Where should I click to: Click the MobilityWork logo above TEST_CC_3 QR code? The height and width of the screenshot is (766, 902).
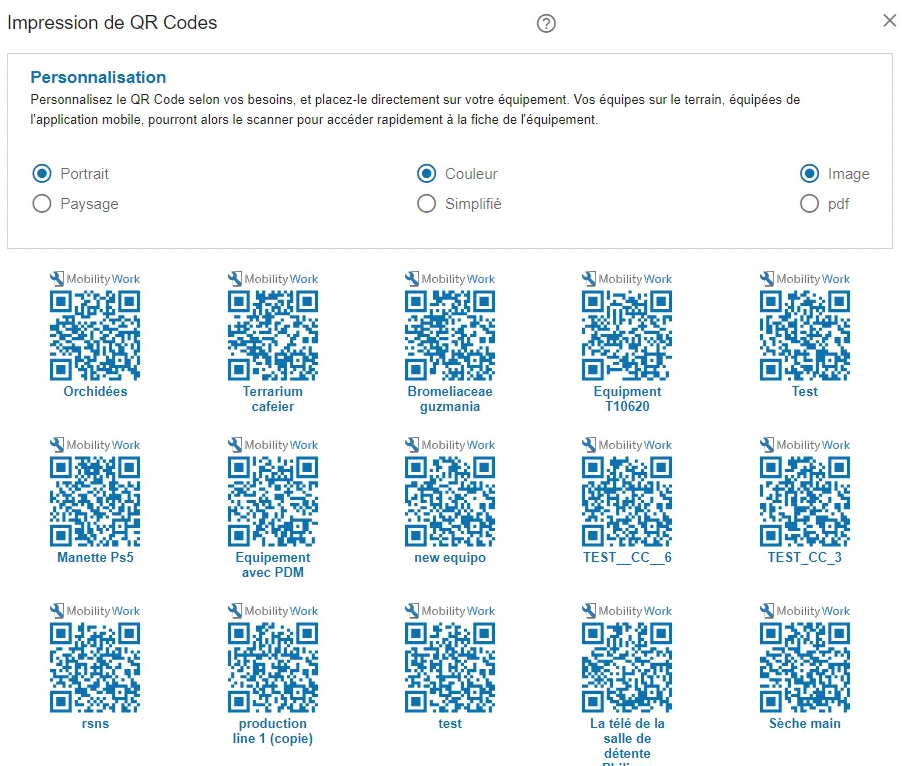(x=805, y=445)
